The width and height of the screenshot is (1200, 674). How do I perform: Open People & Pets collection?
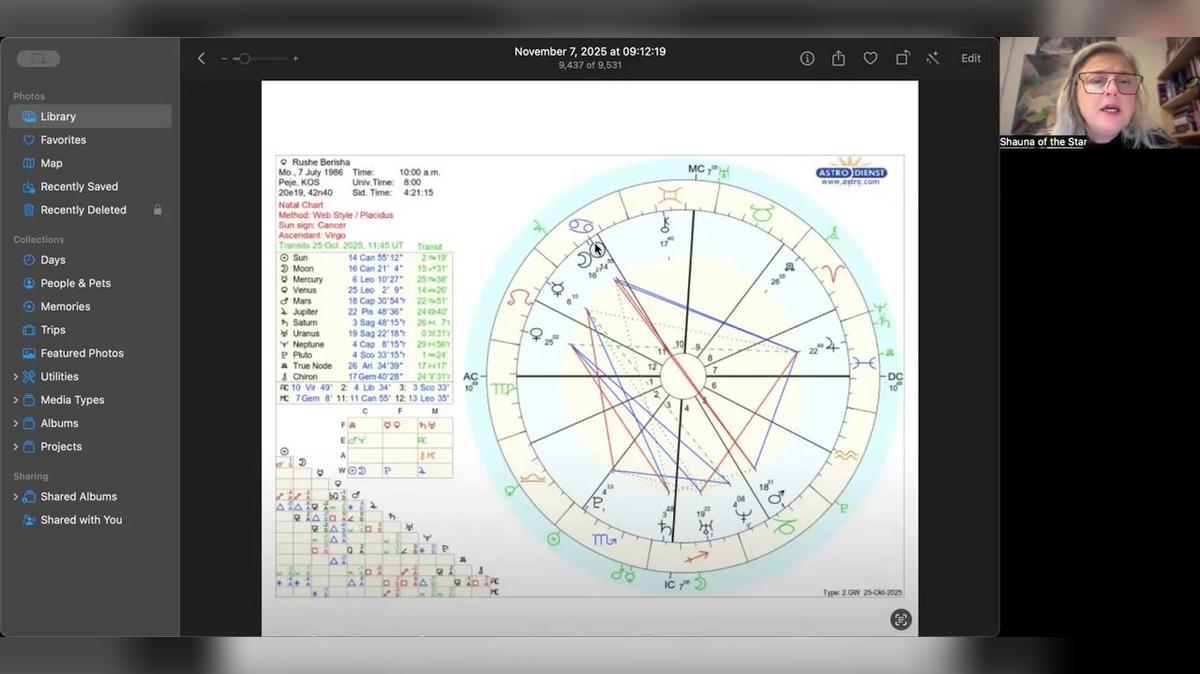point(75,284)
